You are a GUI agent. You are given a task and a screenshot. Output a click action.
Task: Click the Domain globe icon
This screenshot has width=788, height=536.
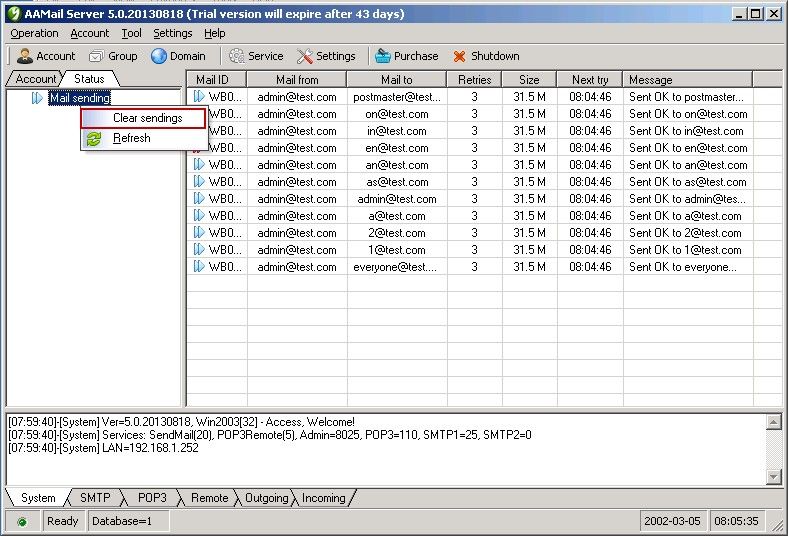click(159, 56)
